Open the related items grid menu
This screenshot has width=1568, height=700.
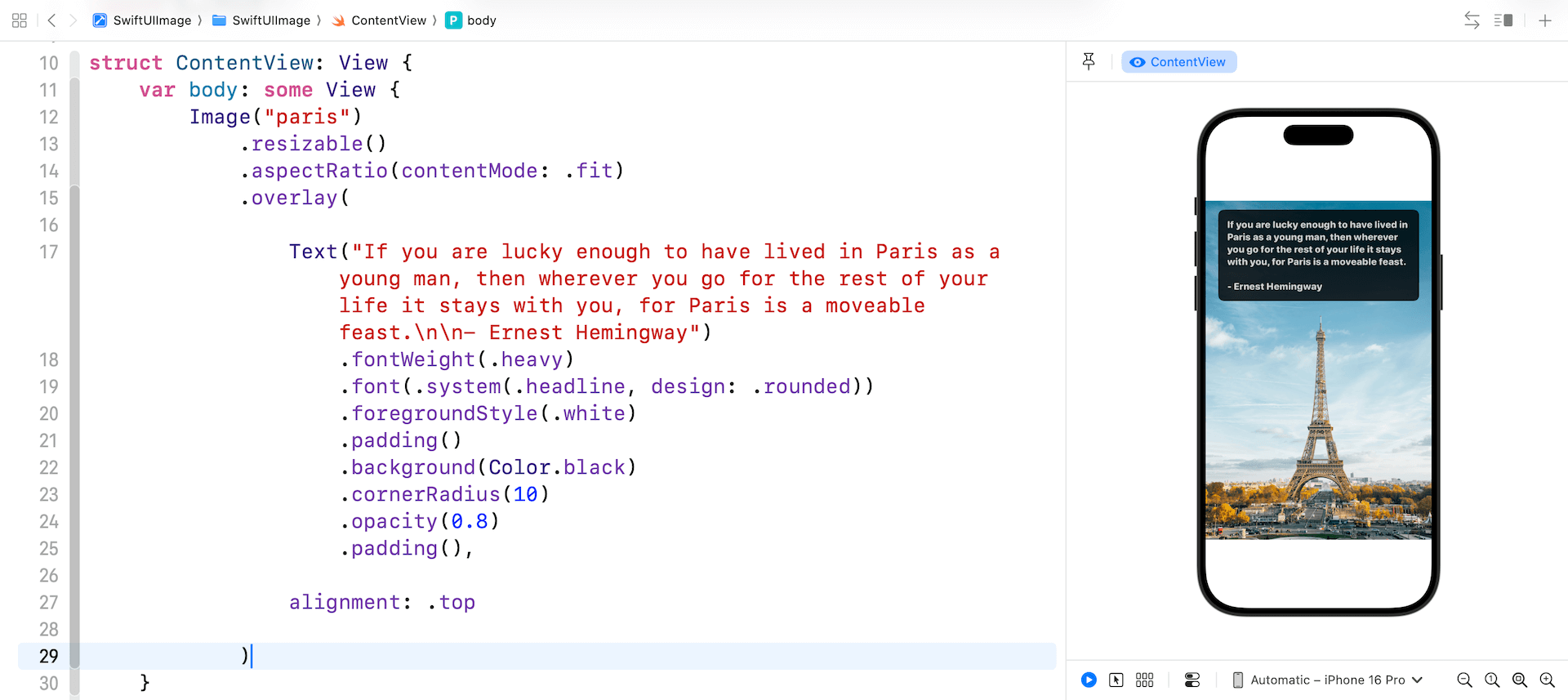[x=20, y=20]
